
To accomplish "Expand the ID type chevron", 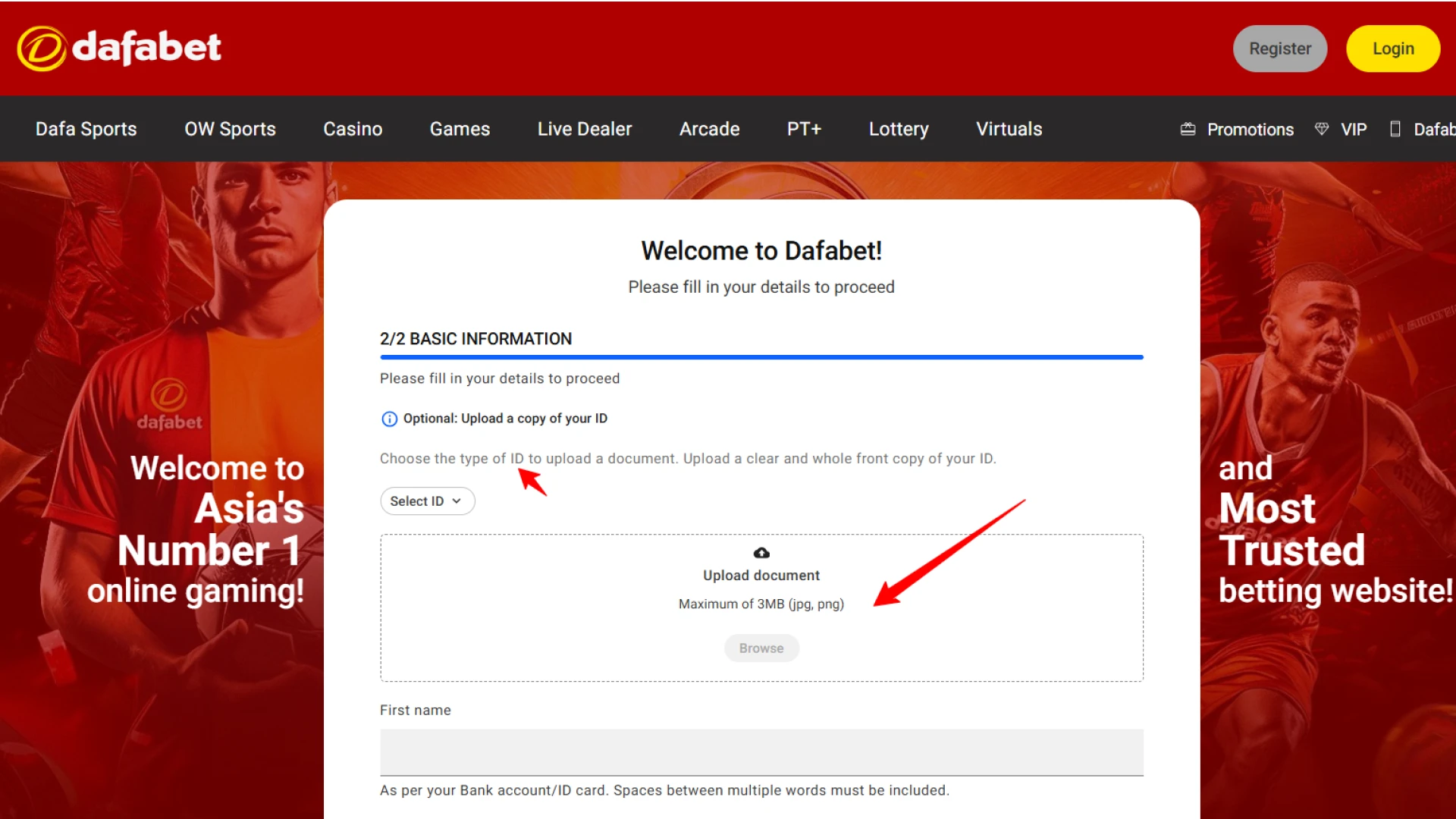I will click(457, 500).
